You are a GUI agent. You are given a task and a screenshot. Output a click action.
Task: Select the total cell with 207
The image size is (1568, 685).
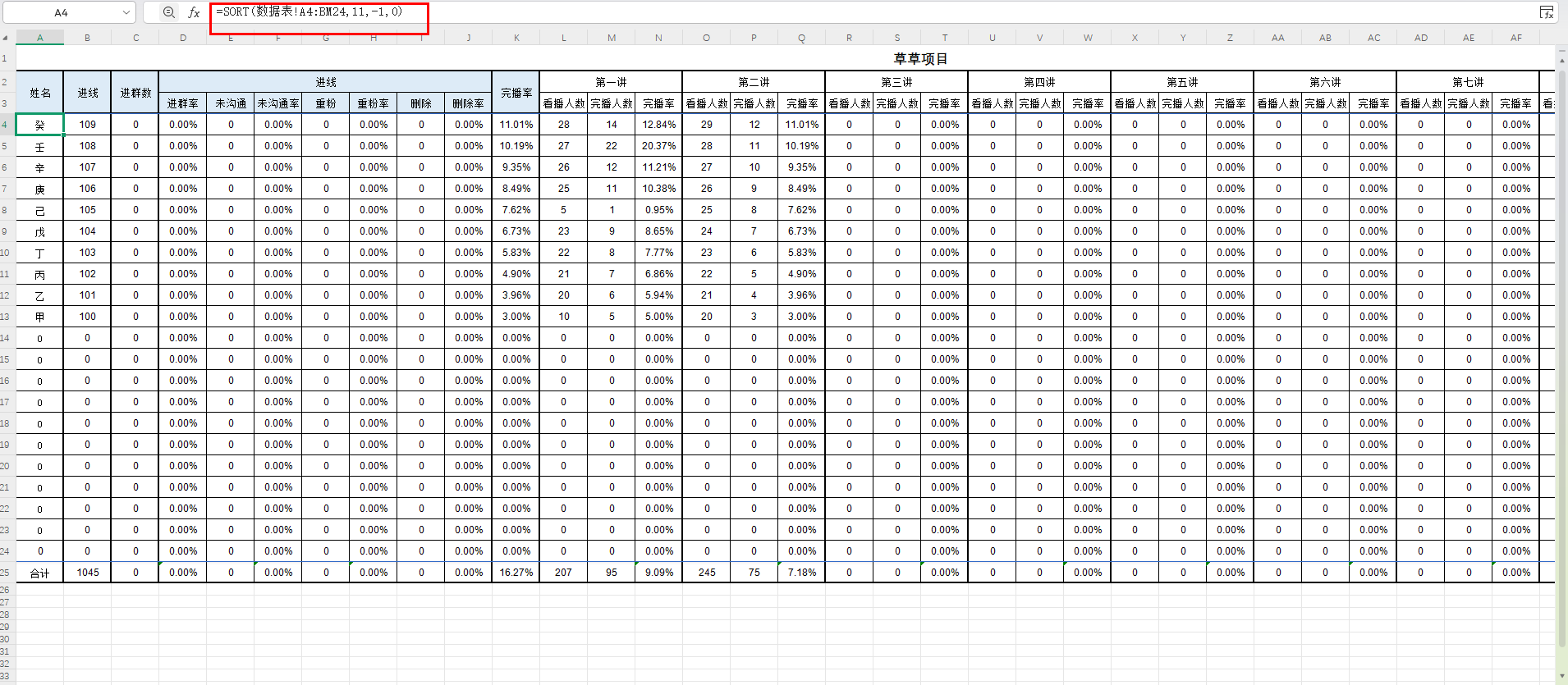click(x=563, y=573)
